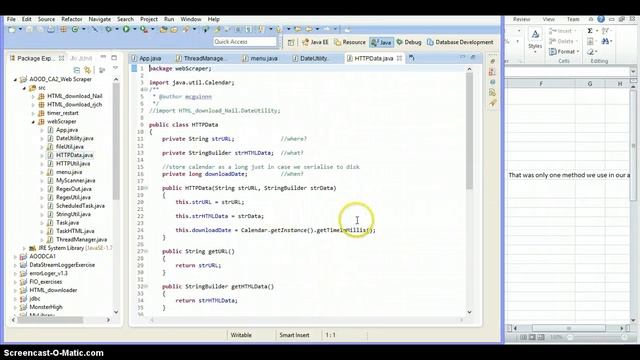Click the Excel zoom slider
The width and height of the screenshot is (640, 360).
click(596, 337)
